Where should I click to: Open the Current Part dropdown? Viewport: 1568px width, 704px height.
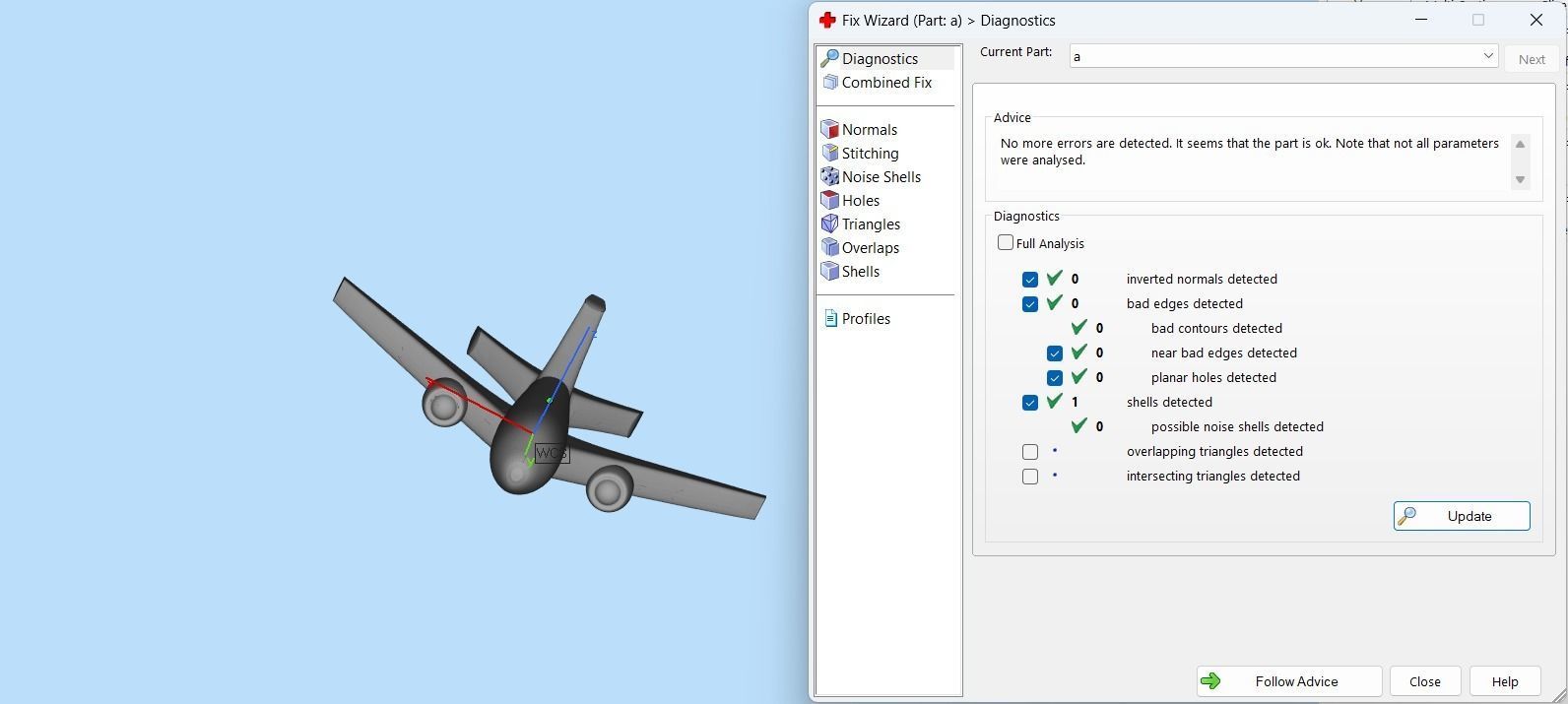(x=1283, y=56)
